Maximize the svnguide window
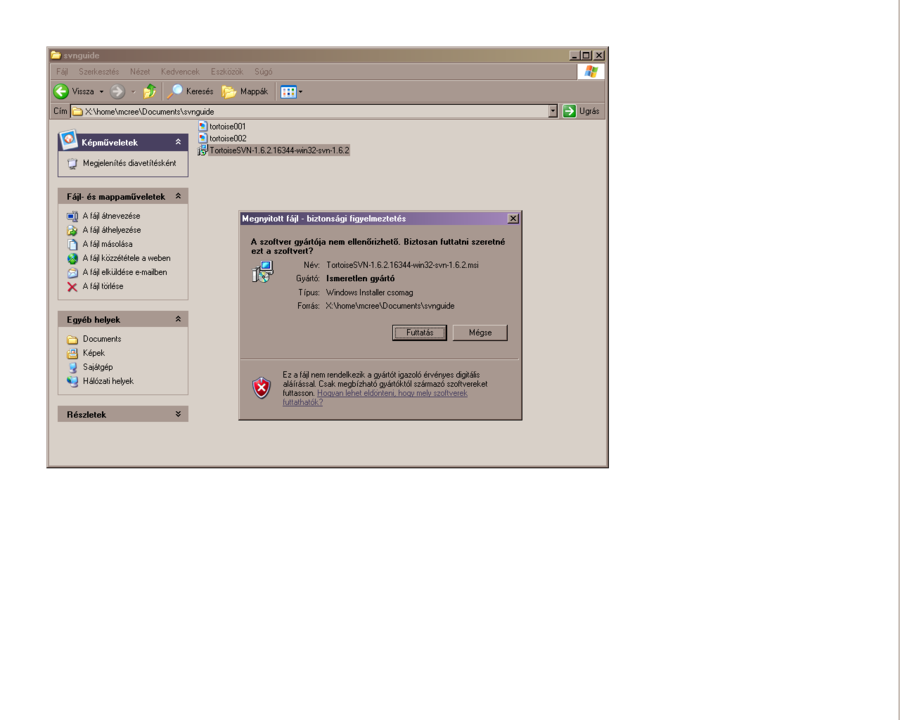This screenshot has width=900, height=720. pos(586,55)
